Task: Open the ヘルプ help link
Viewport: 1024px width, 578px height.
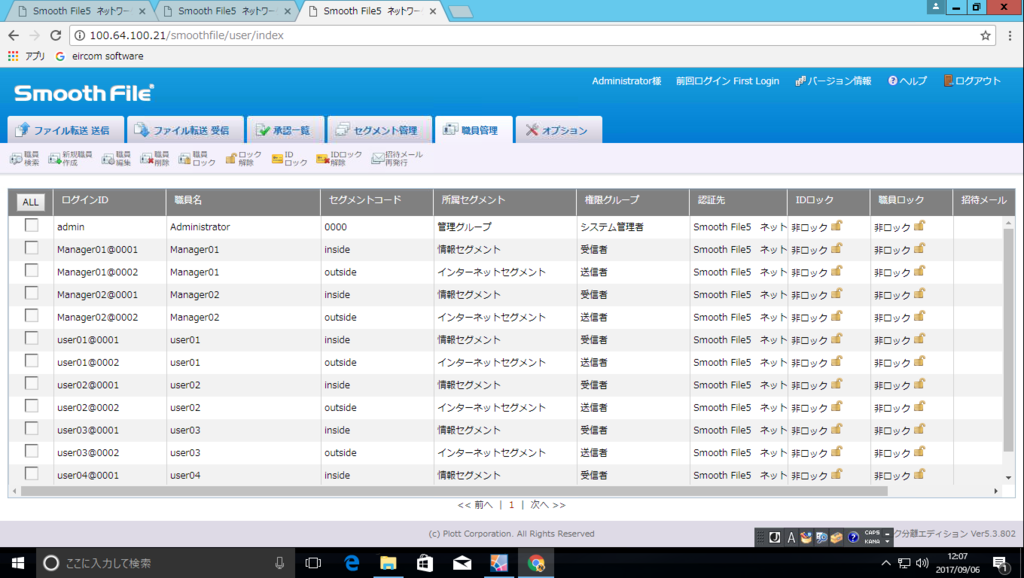Action: [x=907, y=81]
